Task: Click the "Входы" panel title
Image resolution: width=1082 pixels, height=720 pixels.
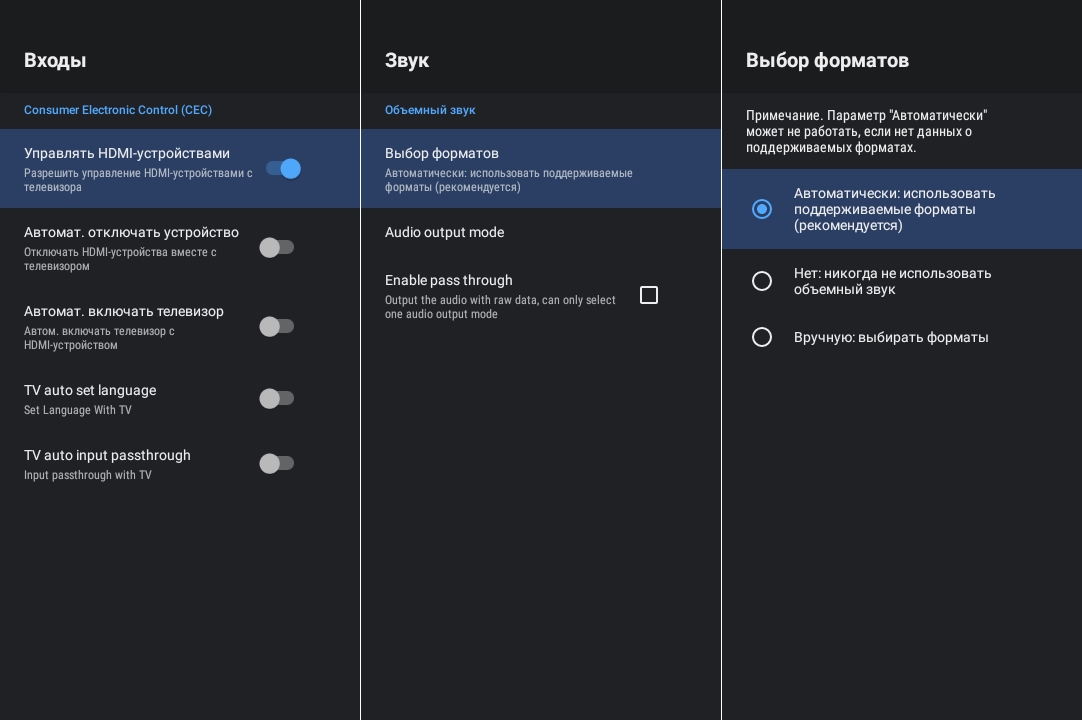Action: click(55, 61)
